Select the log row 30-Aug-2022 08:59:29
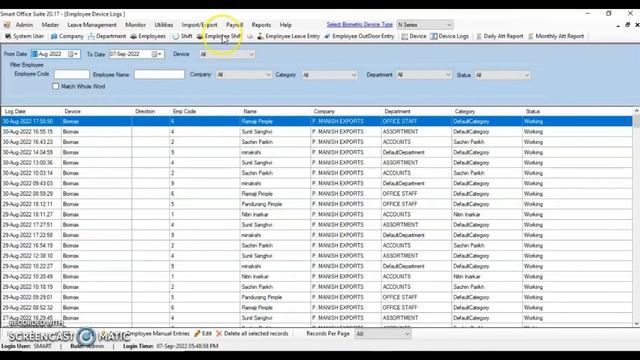The image size is (640, 360). pyautogui.click(x=316, y=194)
